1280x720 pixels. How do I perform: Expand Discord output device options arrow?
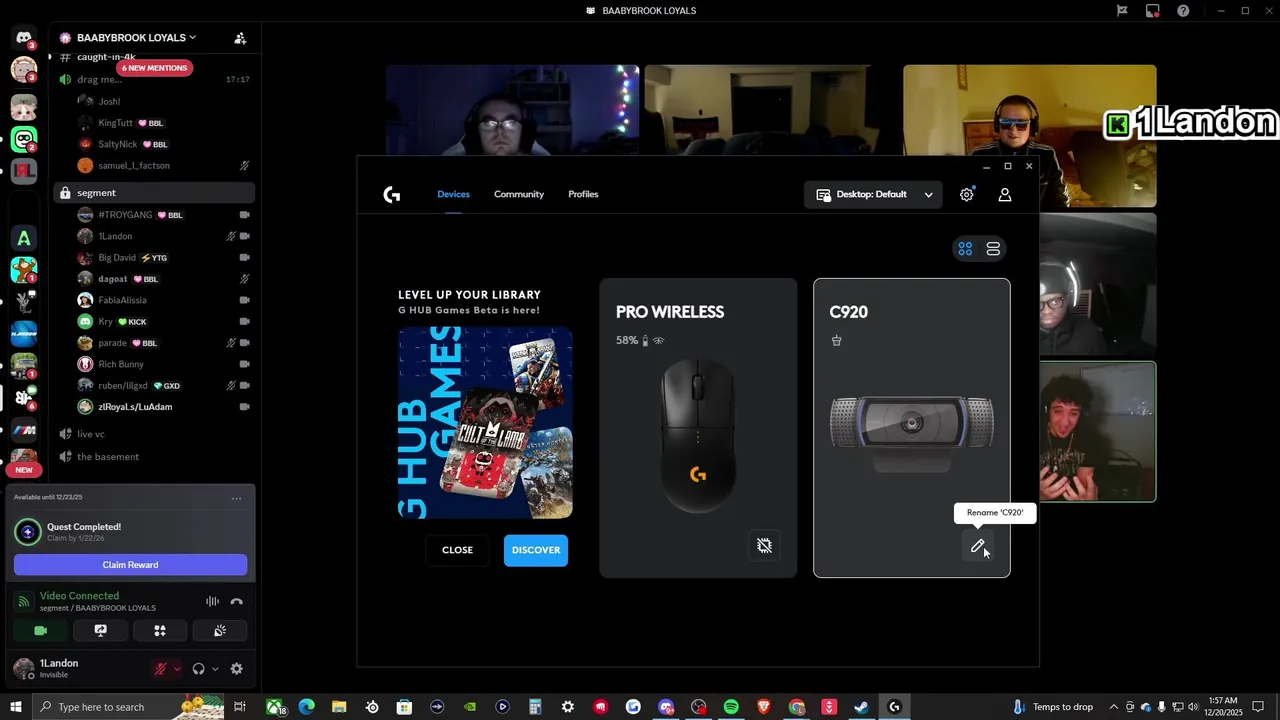click(215, 669)
